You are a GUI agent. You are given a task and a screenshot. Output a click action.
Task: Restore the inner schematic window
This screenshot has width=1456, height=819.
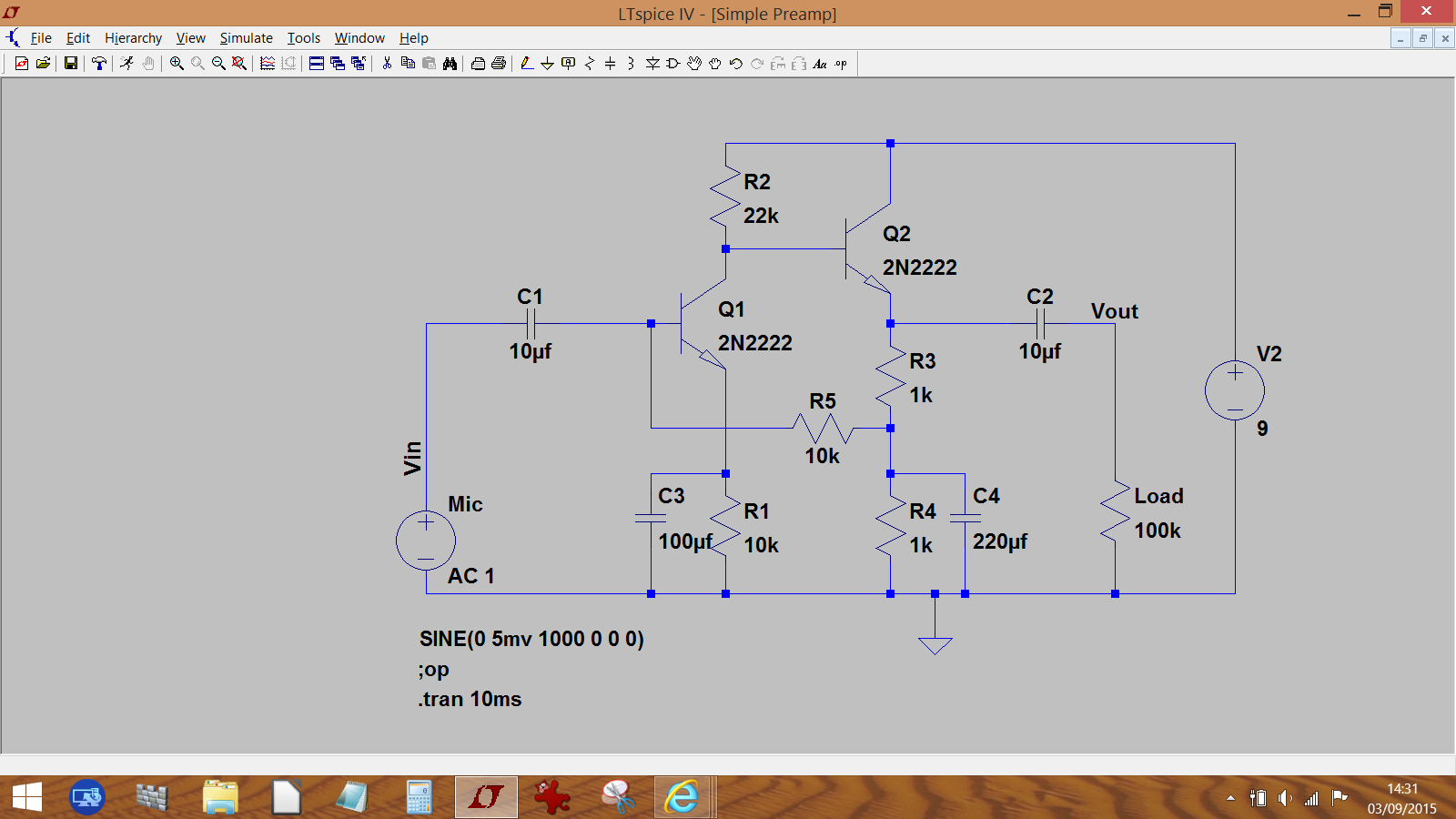pos(1423,38)
